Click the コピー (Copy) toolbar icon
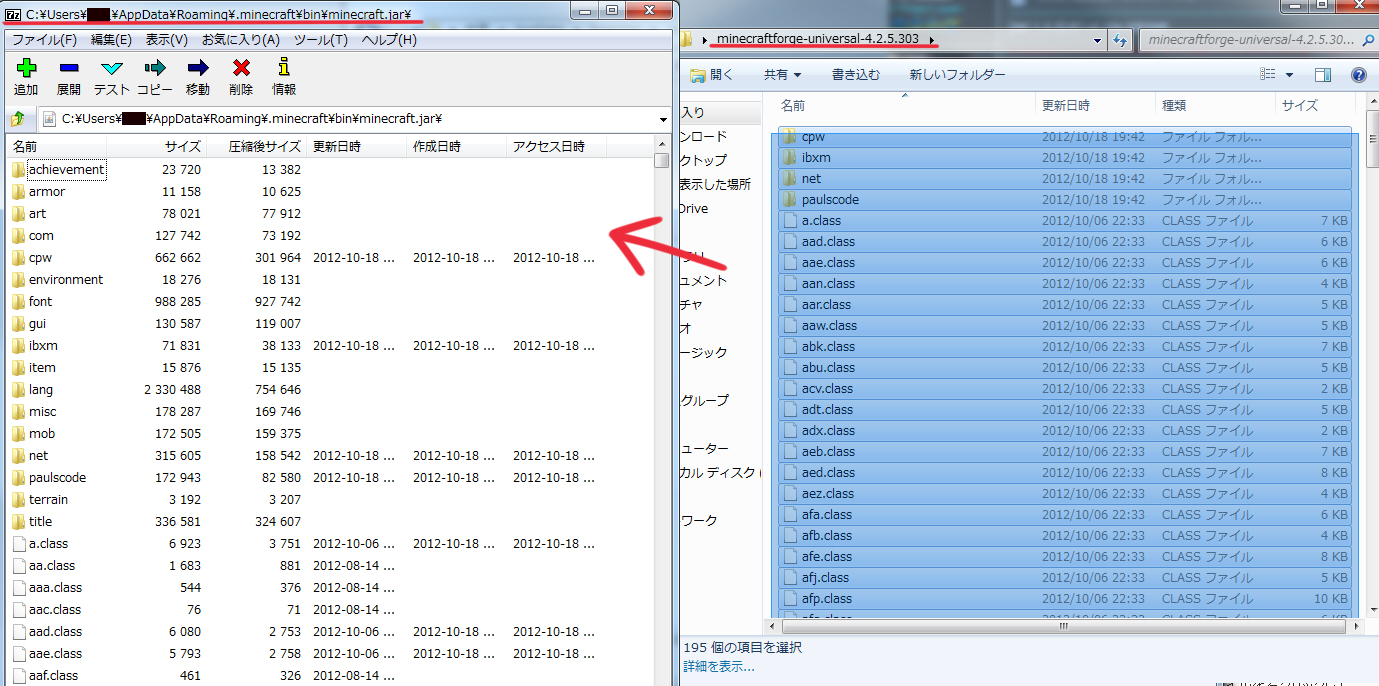The image size is (1379, 686). [154, 68]
